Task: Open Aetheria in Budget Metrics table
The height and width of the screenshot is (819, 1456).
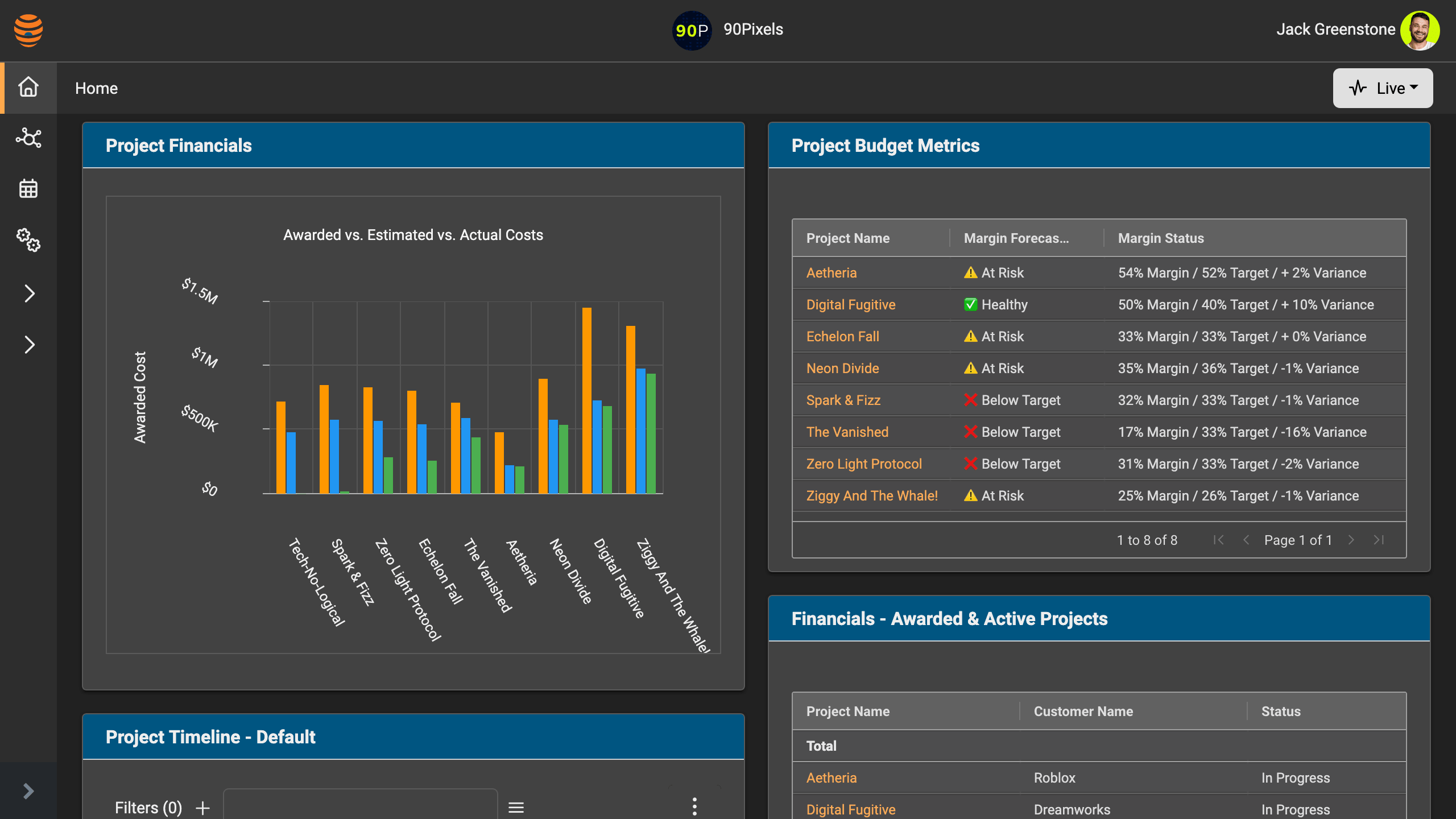Action: coord(831,272)
